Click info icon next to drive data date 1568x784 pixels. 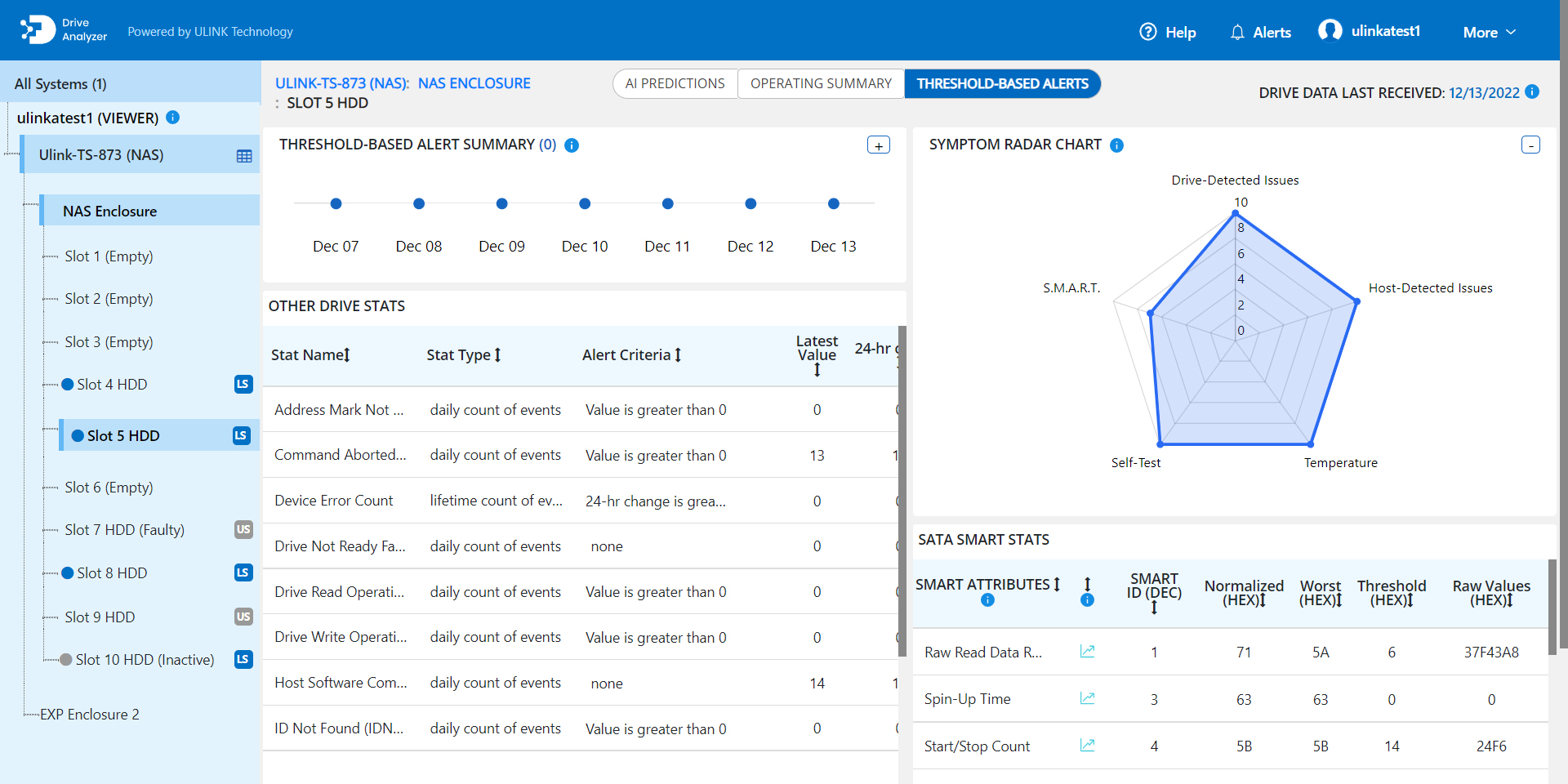1532,92
